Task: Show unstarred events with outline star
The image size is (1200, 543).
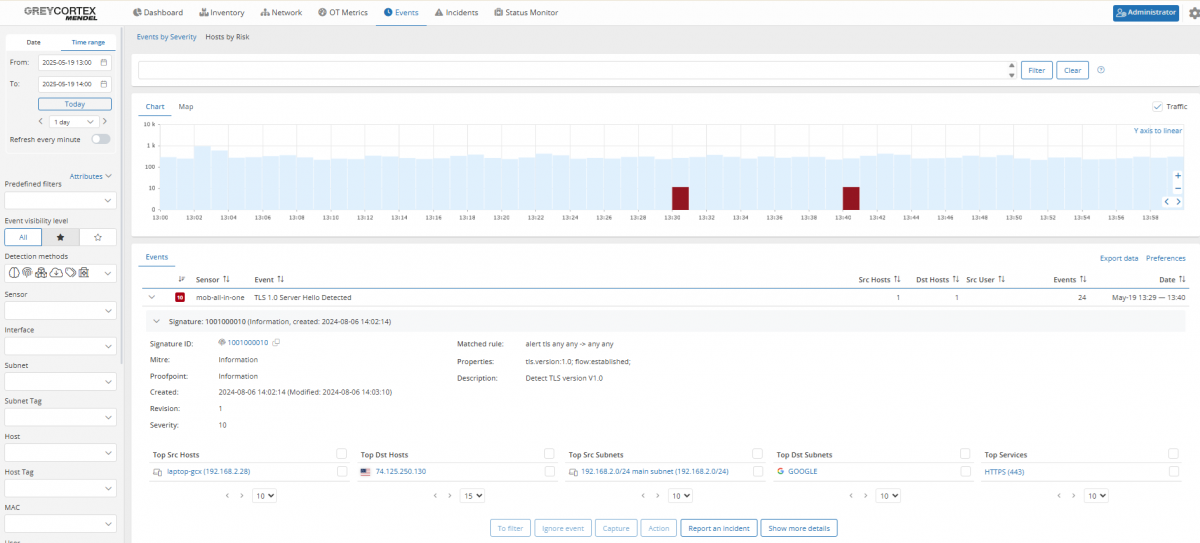Action: click(97, 237)
